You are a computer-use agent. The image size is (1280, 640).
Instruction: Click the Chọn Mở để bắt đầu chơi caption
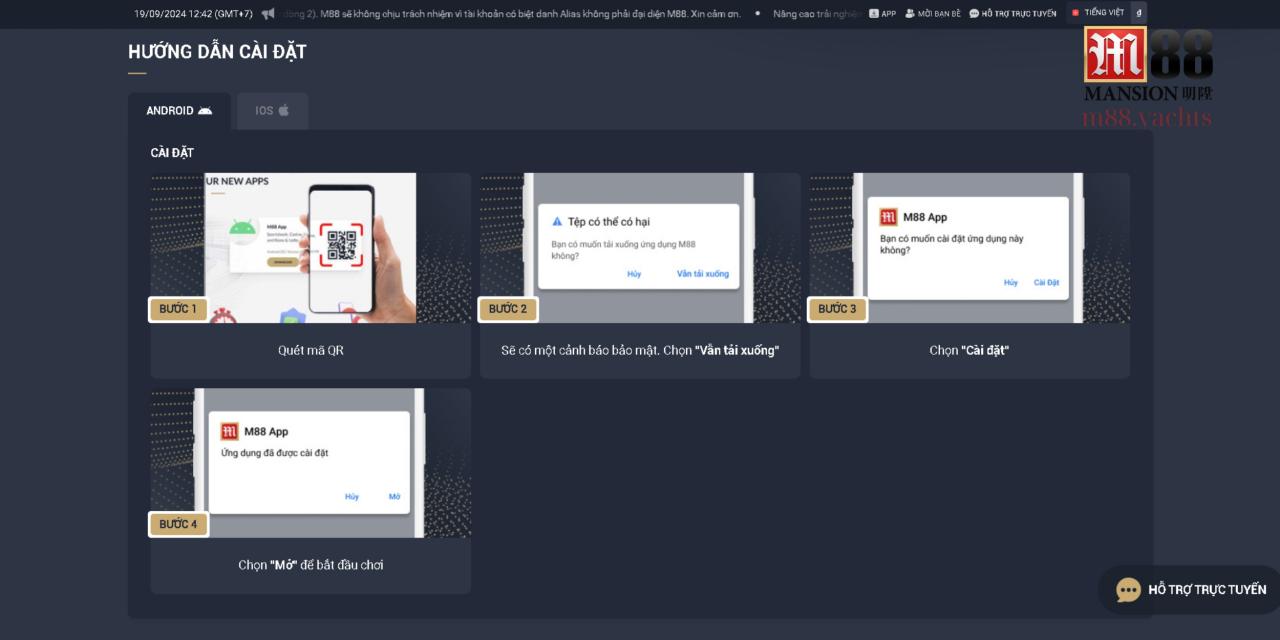point(311,565)
